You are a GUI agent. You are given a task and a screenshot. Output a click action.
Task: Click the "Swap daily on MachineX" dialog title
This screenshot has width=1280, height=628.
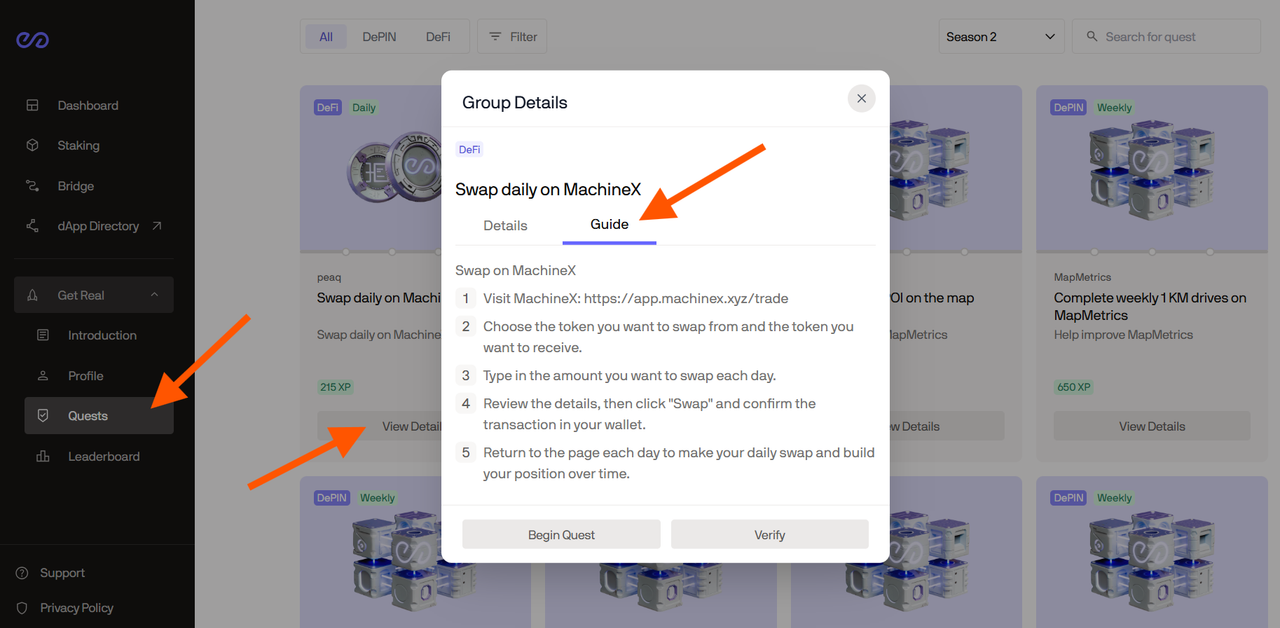548,189
